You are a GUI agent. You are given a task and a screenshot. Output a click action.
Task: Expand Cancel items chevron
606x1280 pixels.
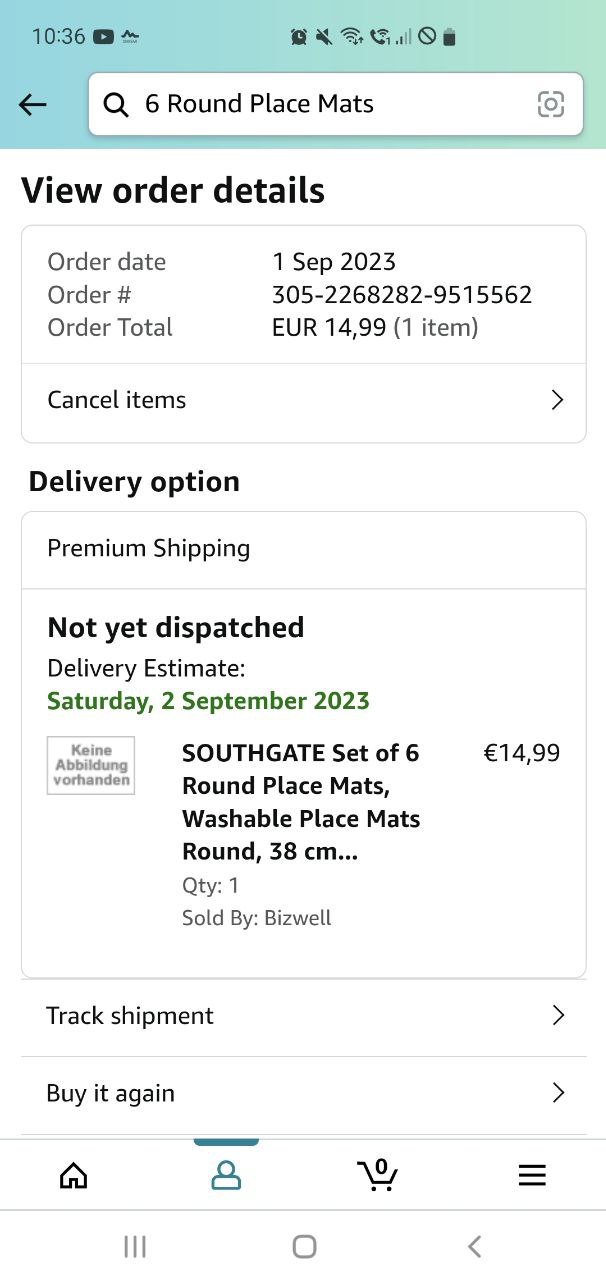point(557,400)
